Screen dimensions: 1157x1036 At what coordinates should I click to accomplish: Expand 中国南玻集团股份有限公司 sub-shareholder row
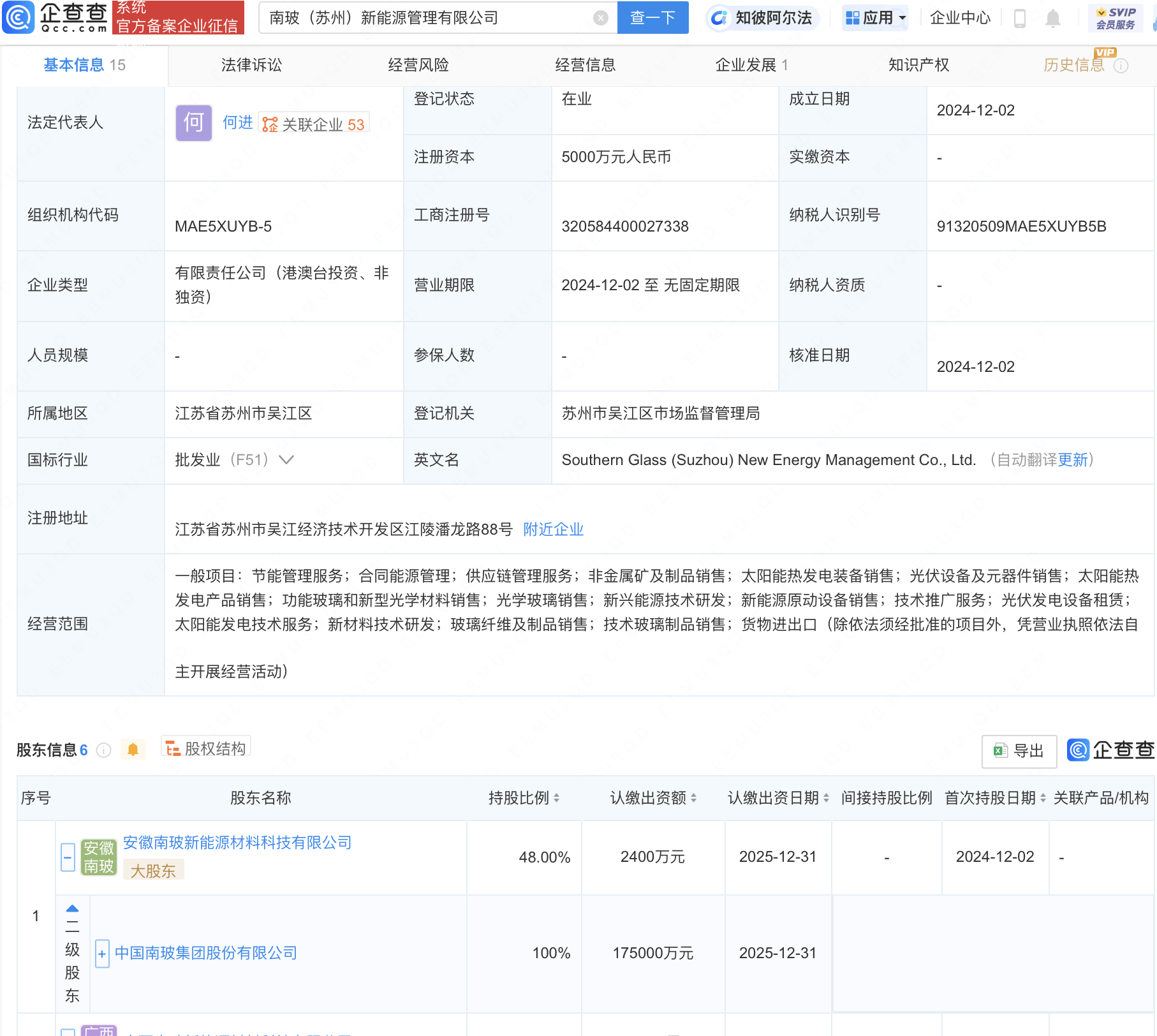point(102,954)
